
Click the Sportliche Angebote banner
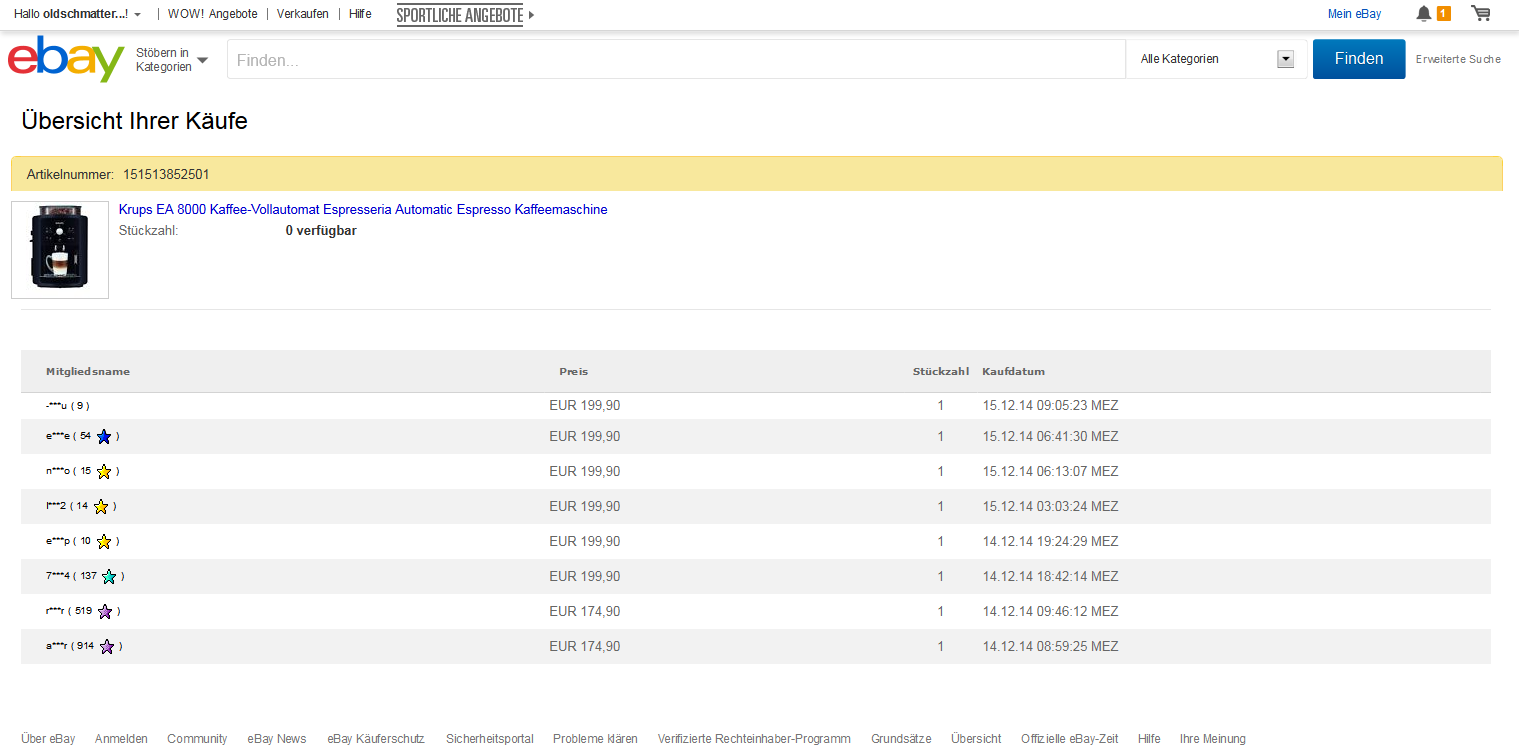point(460,15)
